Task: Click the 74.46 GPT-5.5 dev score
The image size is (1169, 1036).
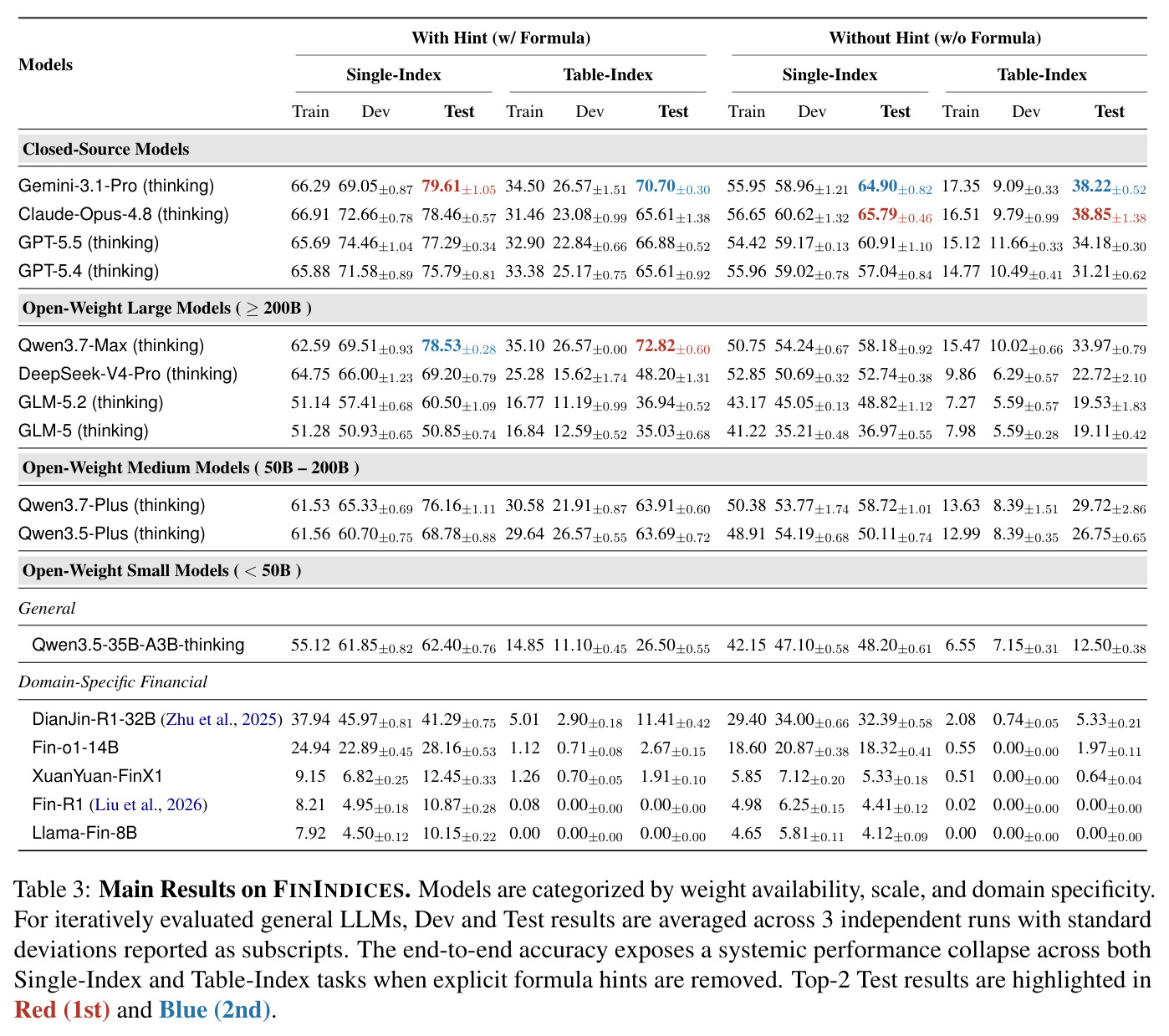Action: point(375,243)
